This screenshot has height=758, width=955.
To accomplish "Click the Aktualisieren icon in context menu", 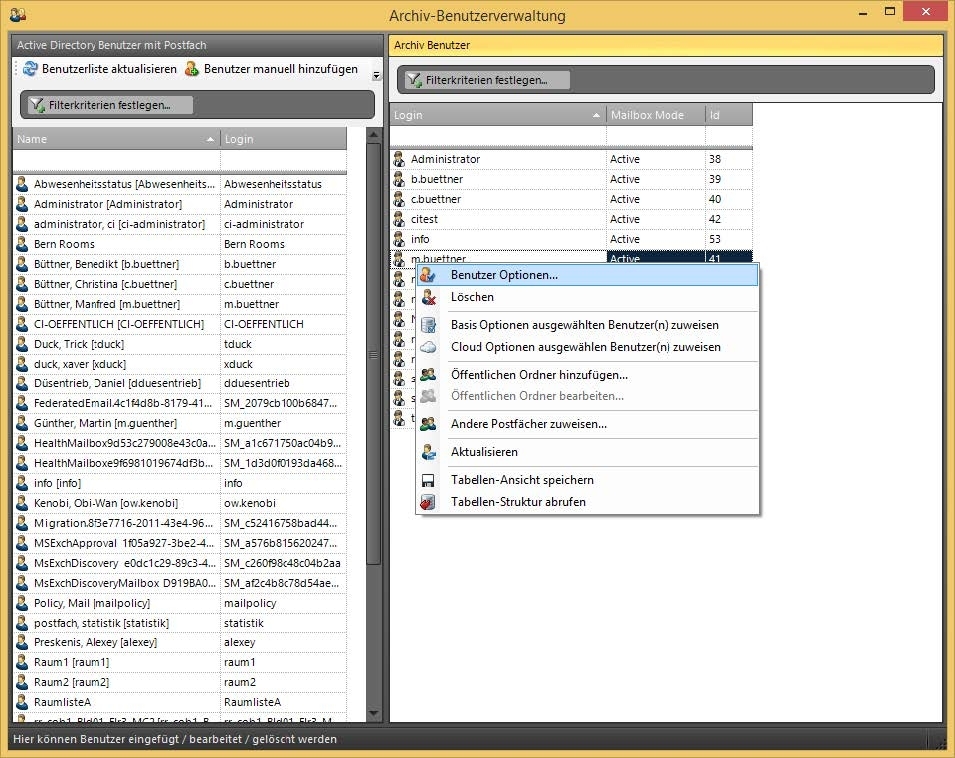I will (429, 452).
